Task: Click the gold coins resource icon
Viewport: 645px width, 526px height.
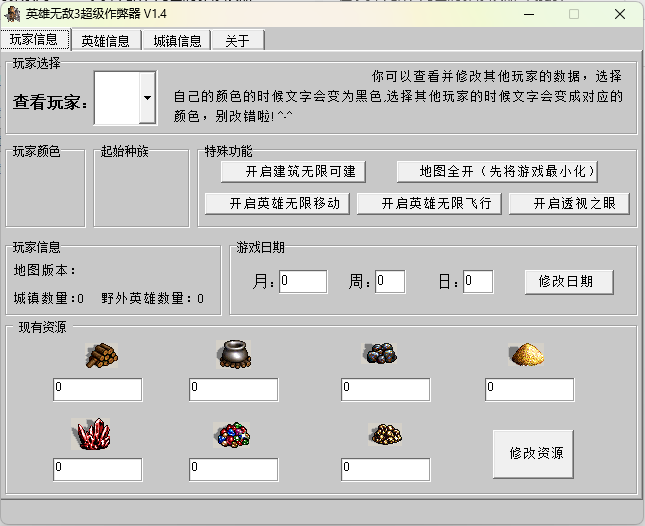Action: click(x=385, y=434)
